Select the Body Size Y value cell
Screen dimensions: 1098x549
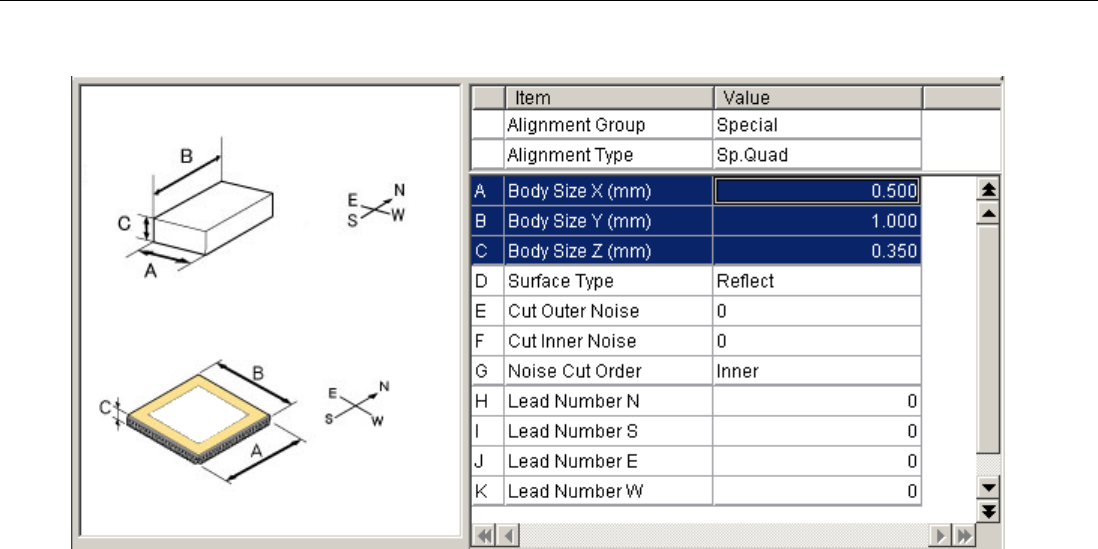817,221
